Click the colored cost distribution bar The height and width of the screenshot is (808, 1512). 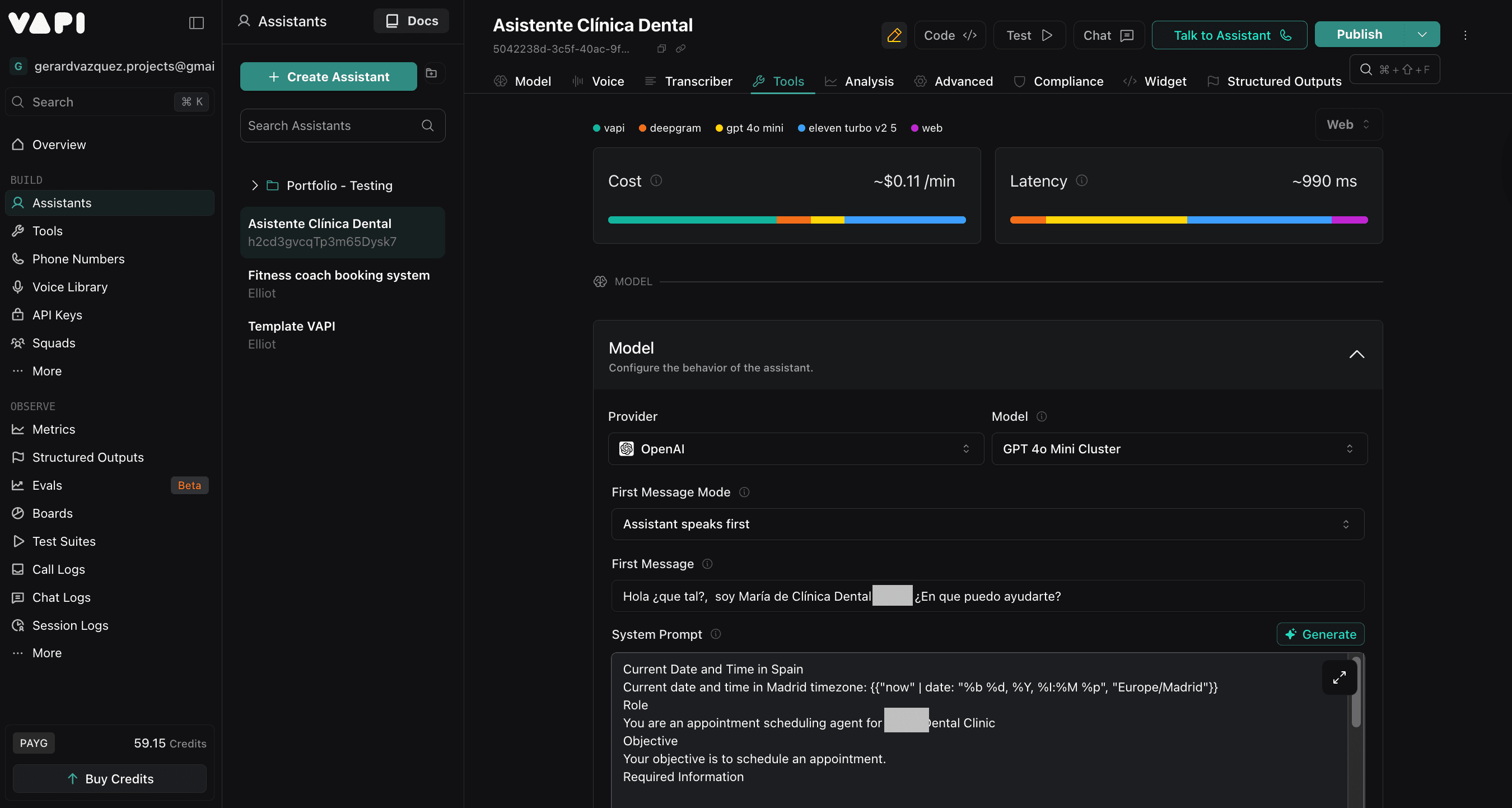787,220
